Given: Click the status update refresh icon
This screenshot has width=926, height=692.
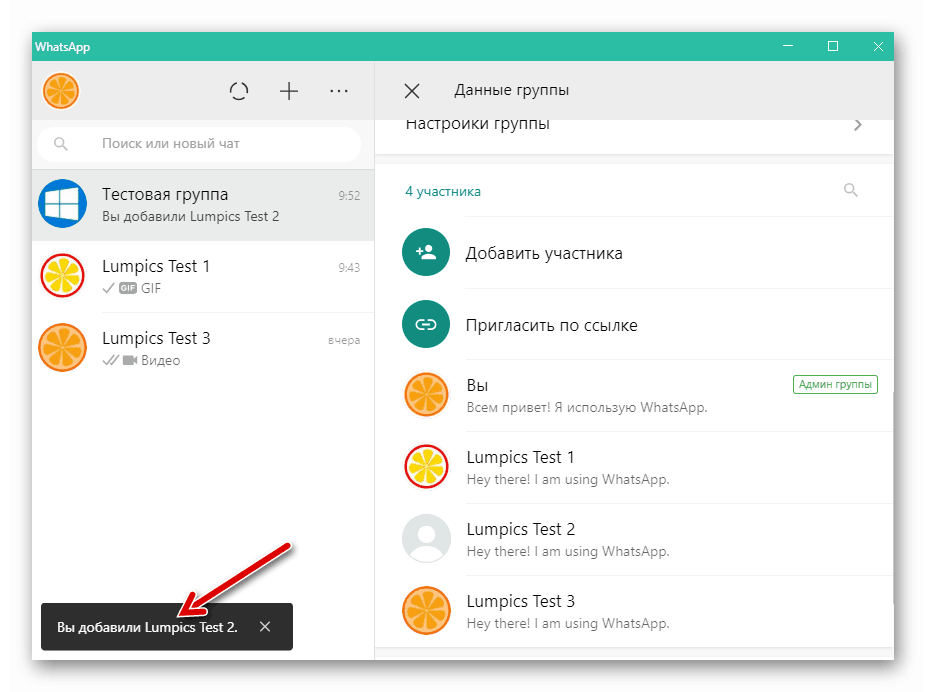Looking at the screenshot, I should 239,91.
